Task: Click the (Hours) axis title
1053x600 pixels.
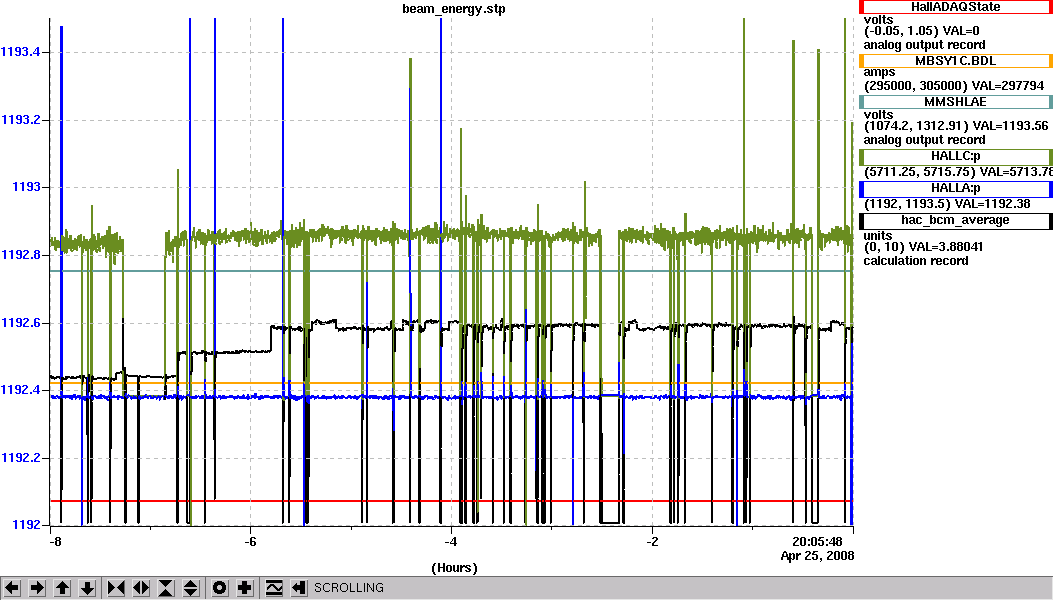Action: 454,568
